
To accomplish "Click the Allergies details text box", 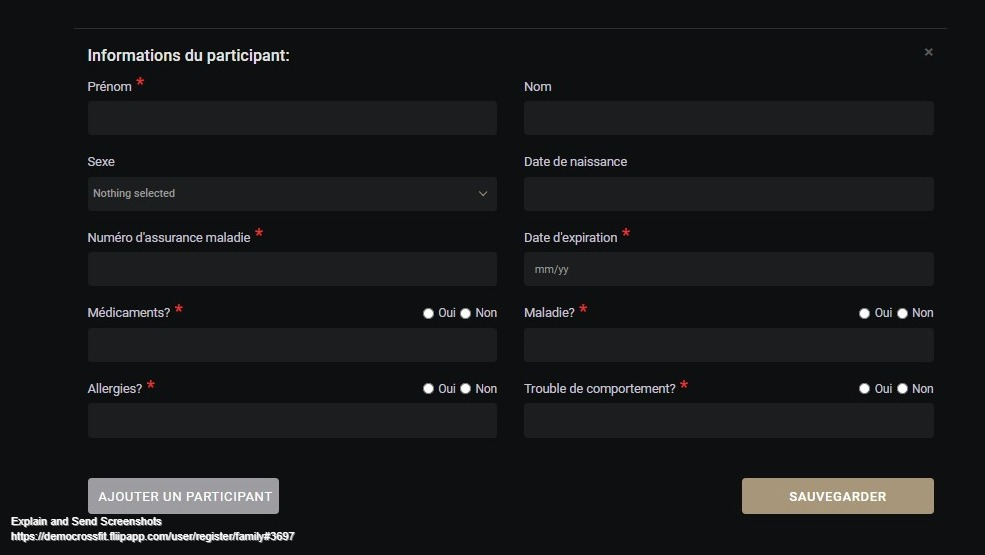I will pyautogui.click(x=291, y=421).
